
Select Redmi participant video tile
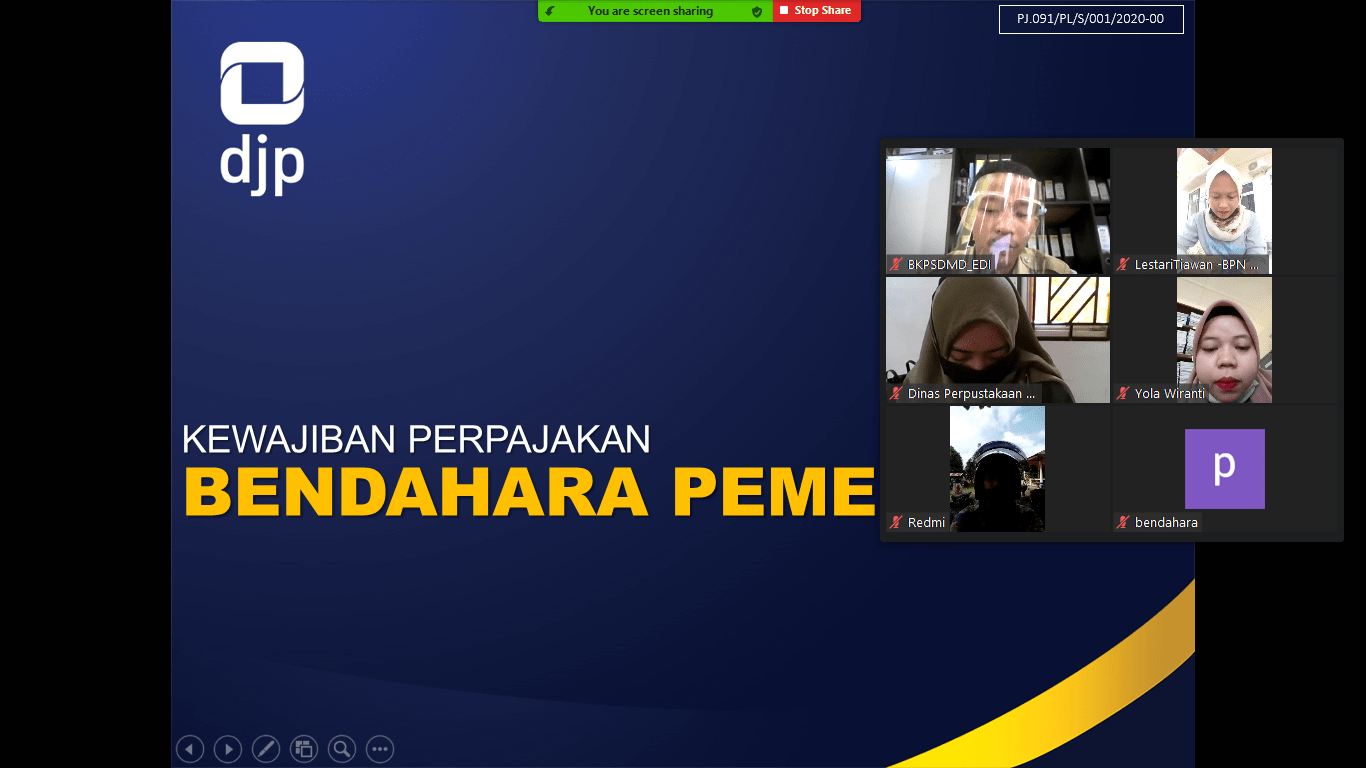pyautogui.click(x=997, y=468)
